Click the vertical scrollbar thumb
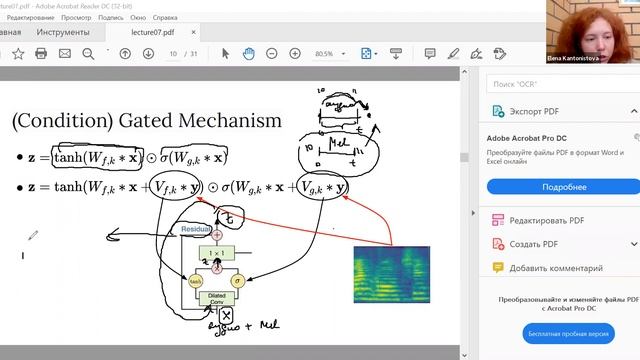640x360 pixels. (x=464, y=157)
